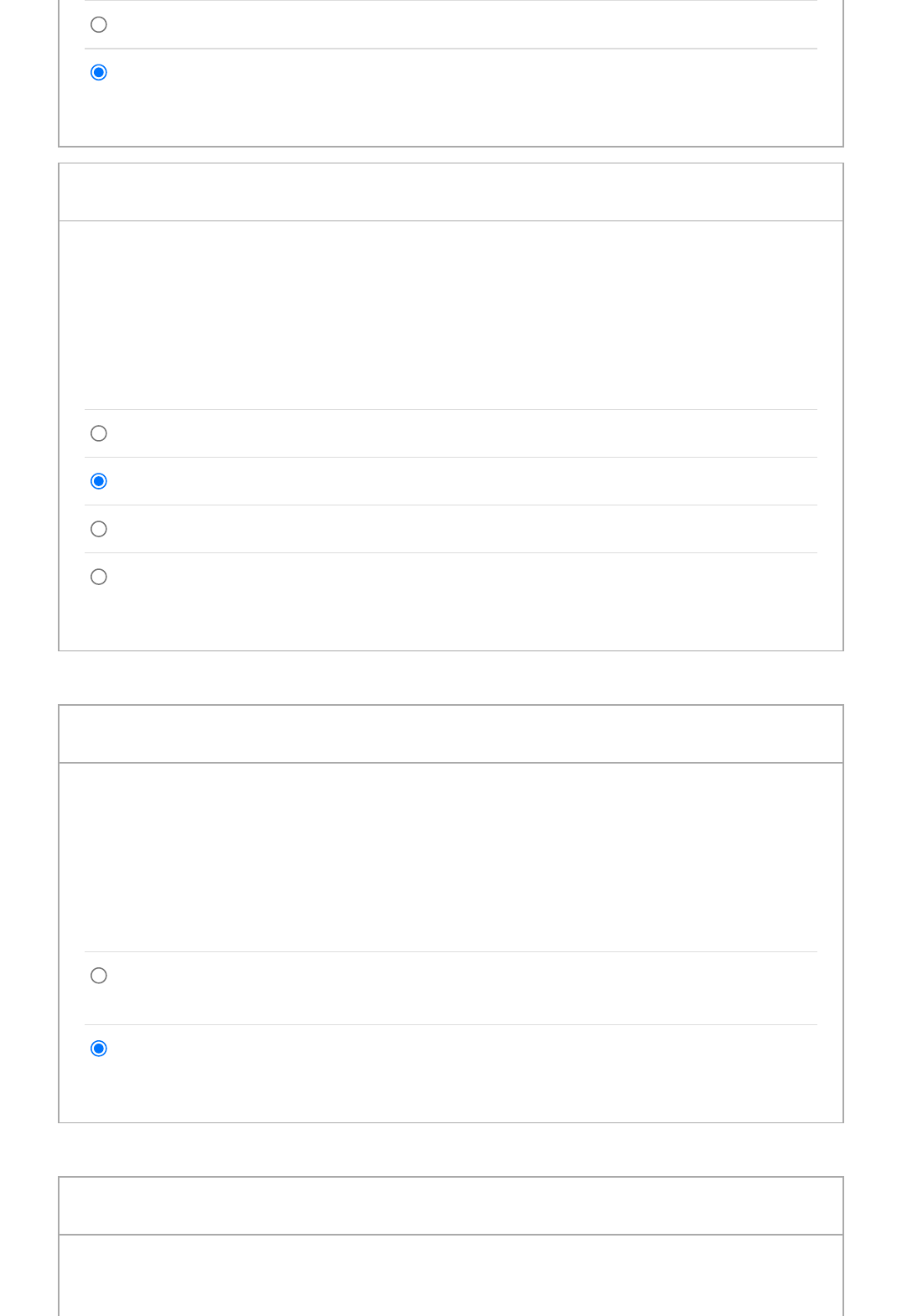Screen dimensions: 902x1316
Task: Click the selected second option in the four-option question
Action: (99, 481)
